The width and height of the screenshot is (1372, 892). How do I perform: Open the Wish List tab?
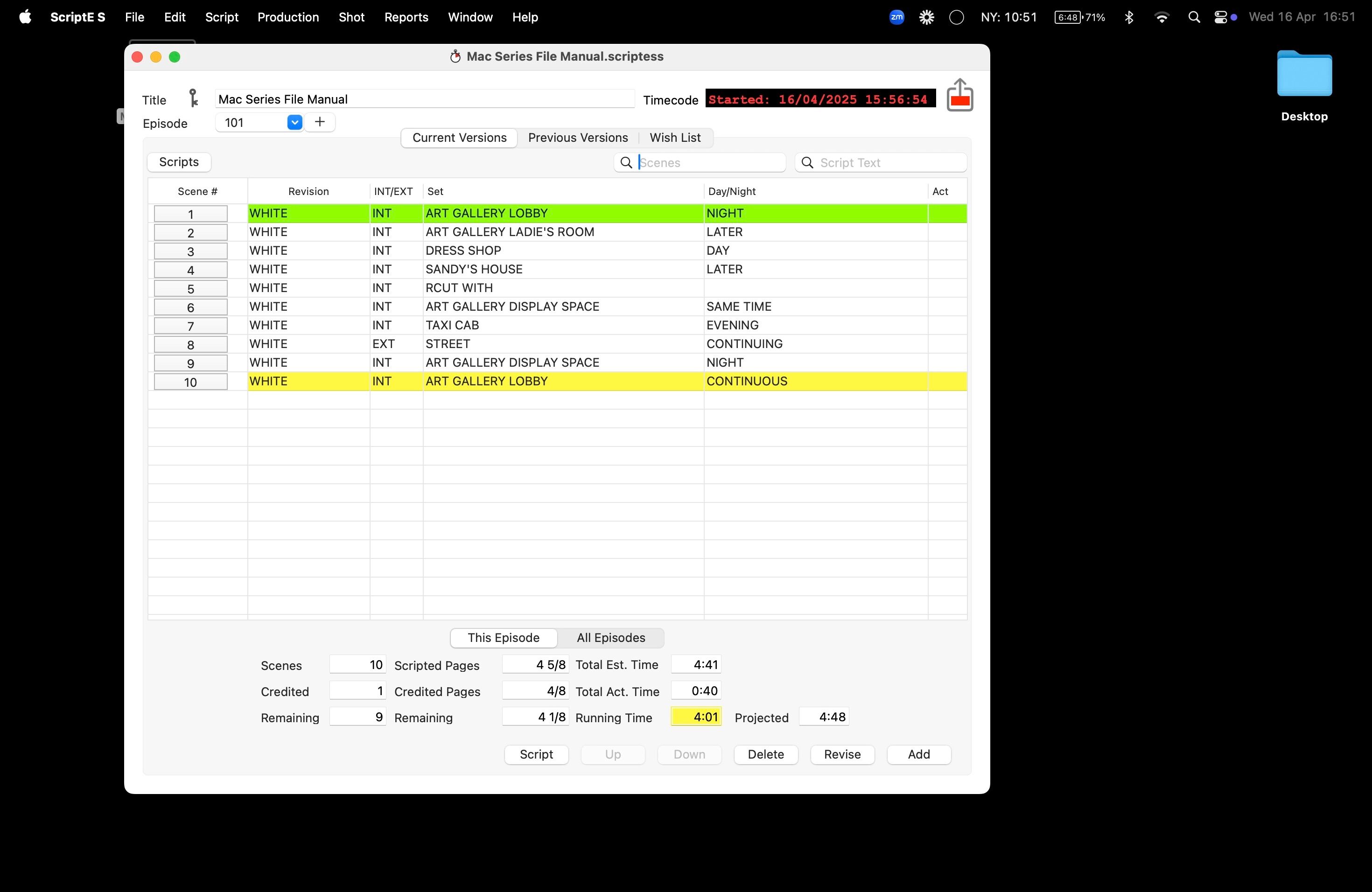click(674, 138)
